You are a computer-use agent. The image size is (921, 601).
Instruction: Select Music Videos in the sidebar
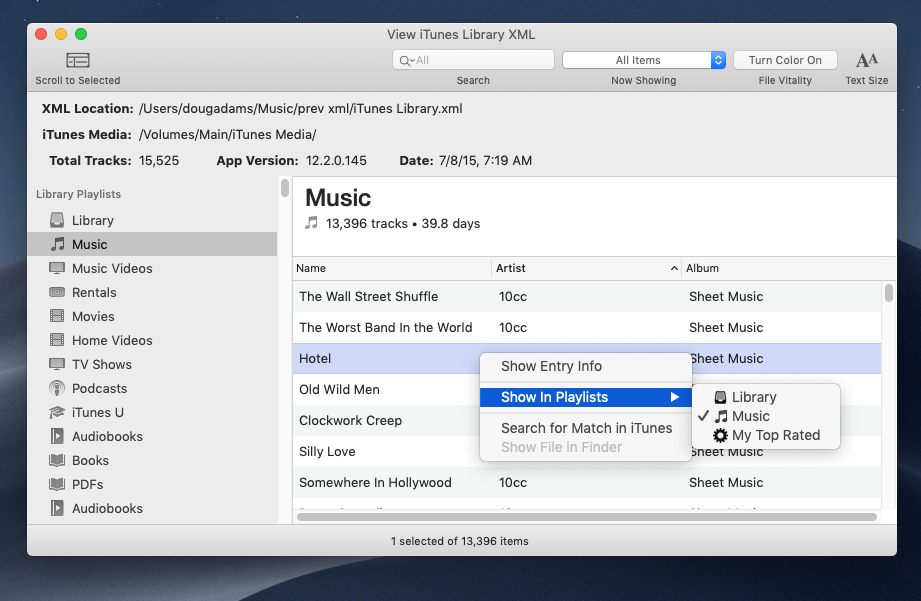pos(152,268)
